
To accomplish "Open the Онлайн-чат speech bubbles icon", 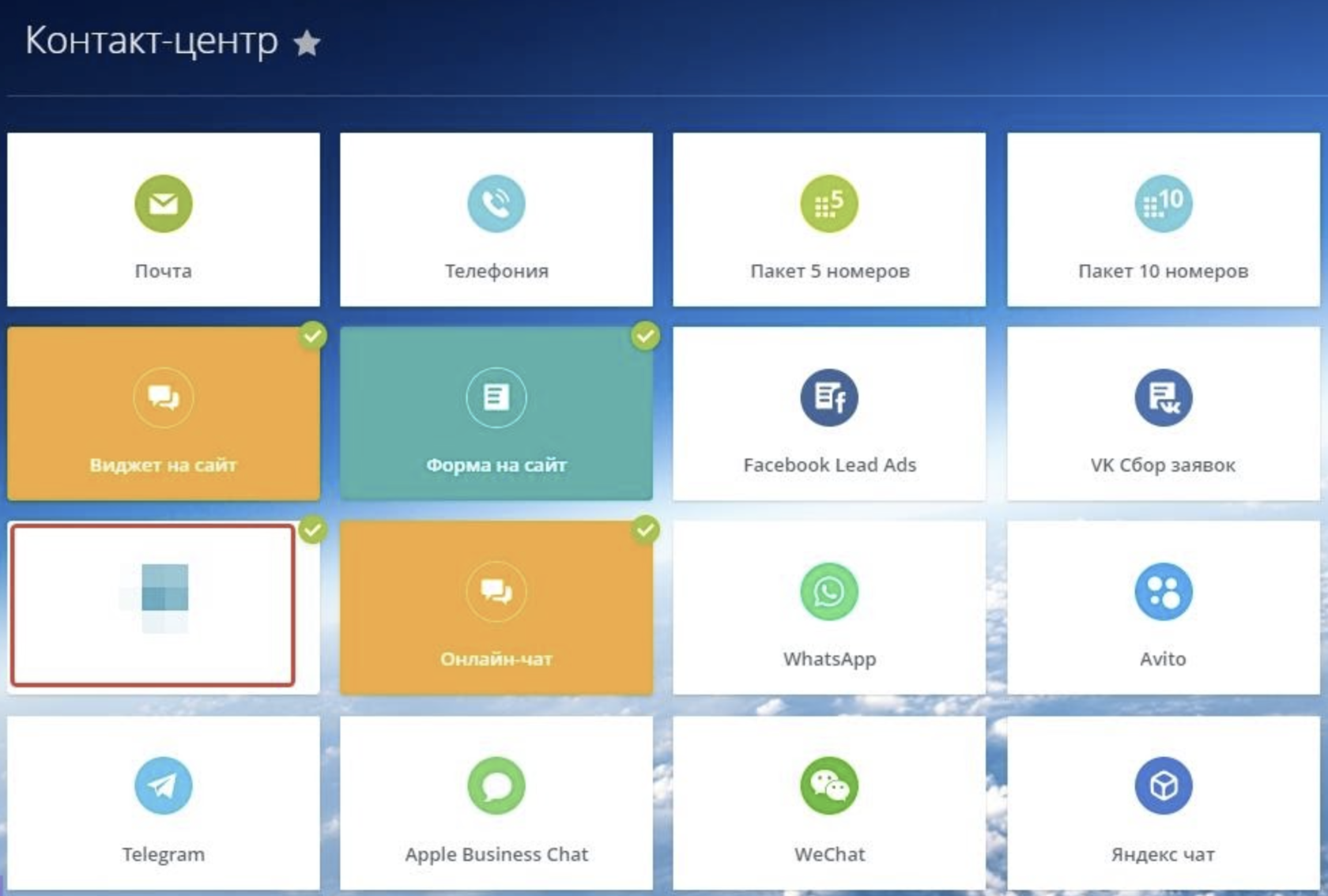I will tap(496, 591).
